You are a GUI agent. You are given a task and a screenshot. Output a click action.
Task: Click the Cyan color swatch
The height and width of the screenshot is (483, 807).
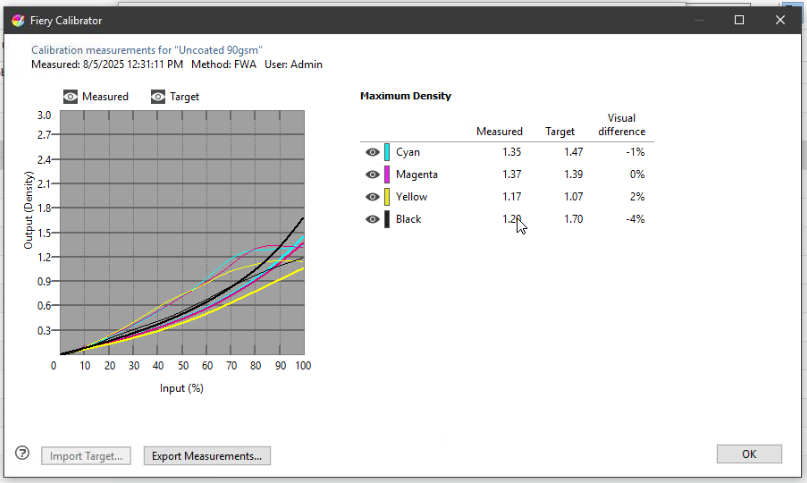click(x=387, y=152)
